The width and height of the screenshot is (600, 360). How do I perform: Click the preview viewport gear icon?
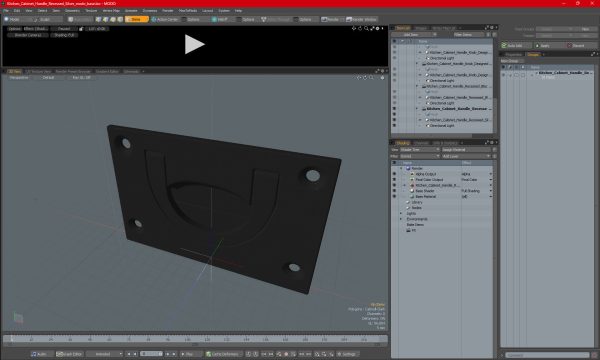(x=378, y=28)
